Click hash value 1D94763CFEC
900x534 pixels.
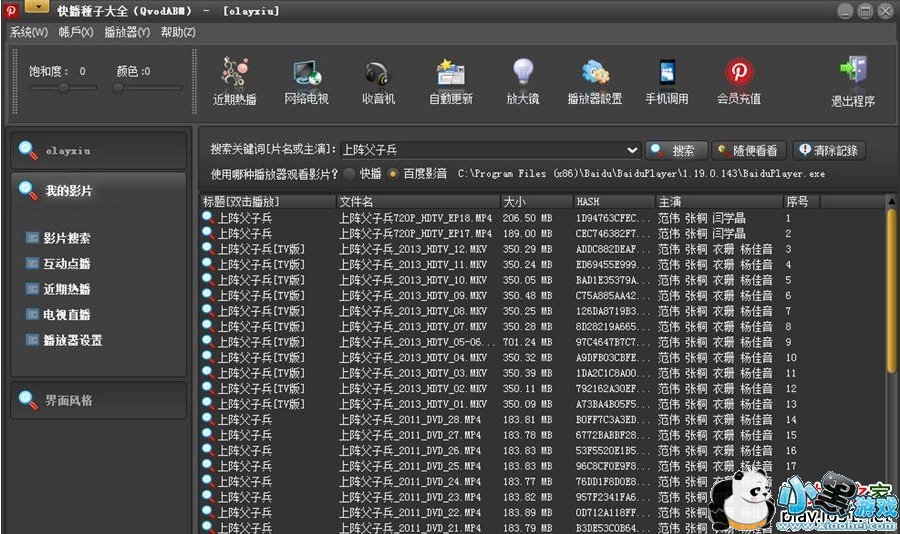pos(612,218)
